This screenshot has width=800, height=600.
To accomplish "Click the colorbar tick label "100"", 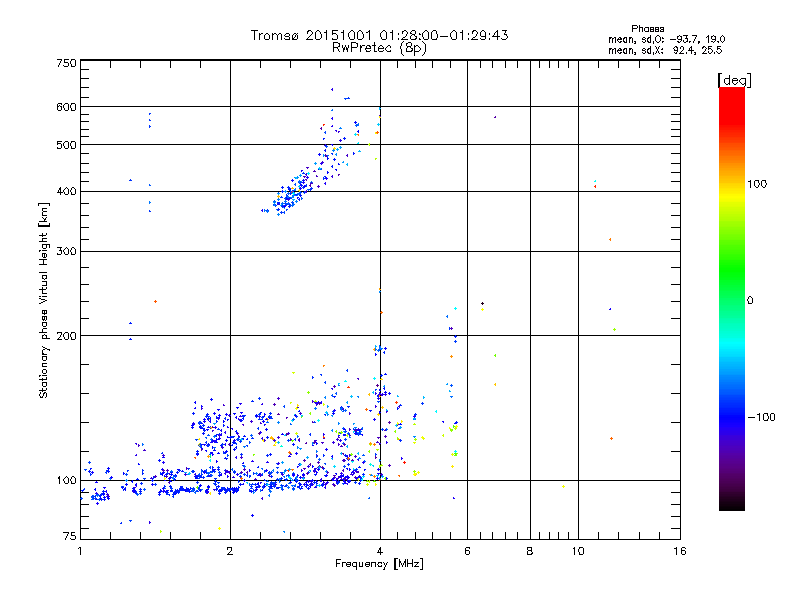I will click(x=757, y=184).
